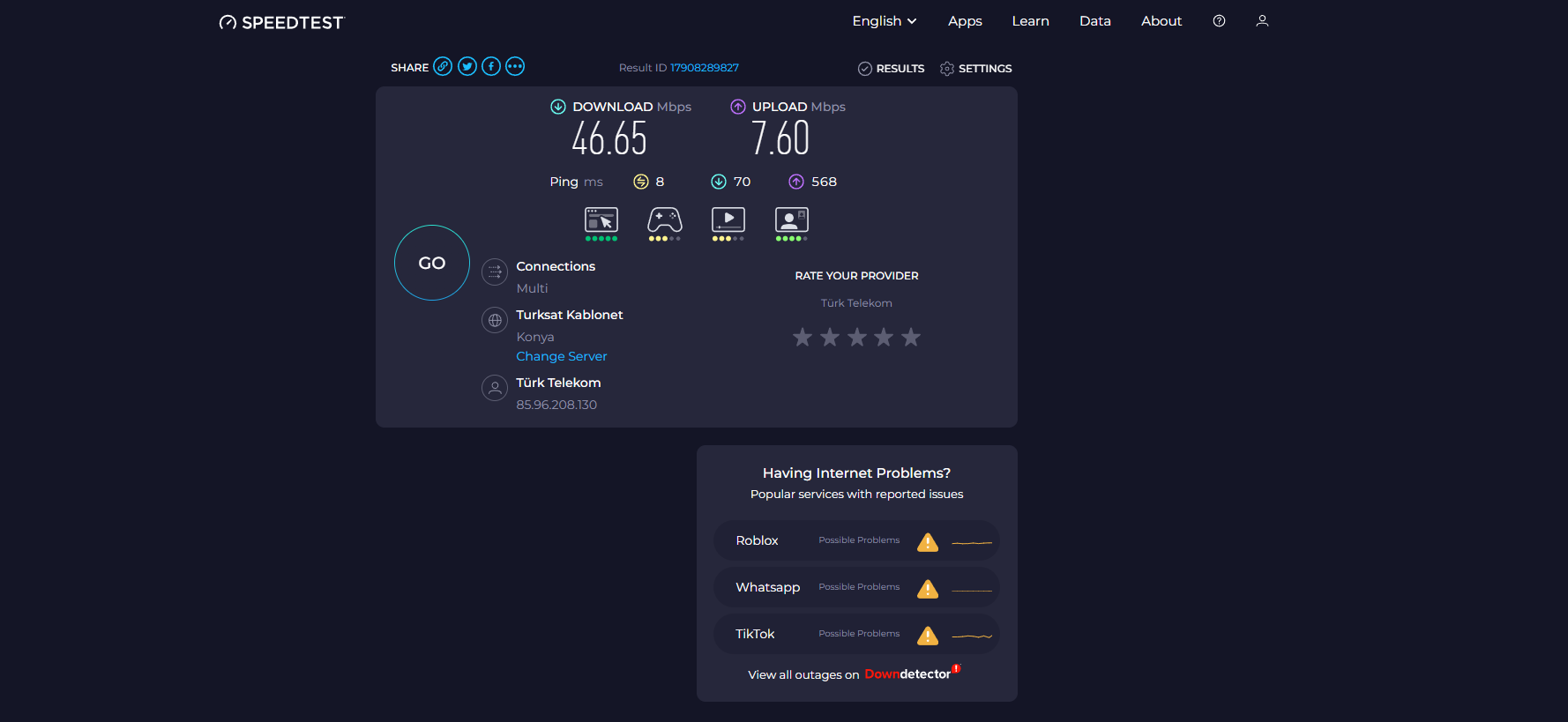Click the Multi connections value
Screen dimensions: 1568x722
point(532,288)
